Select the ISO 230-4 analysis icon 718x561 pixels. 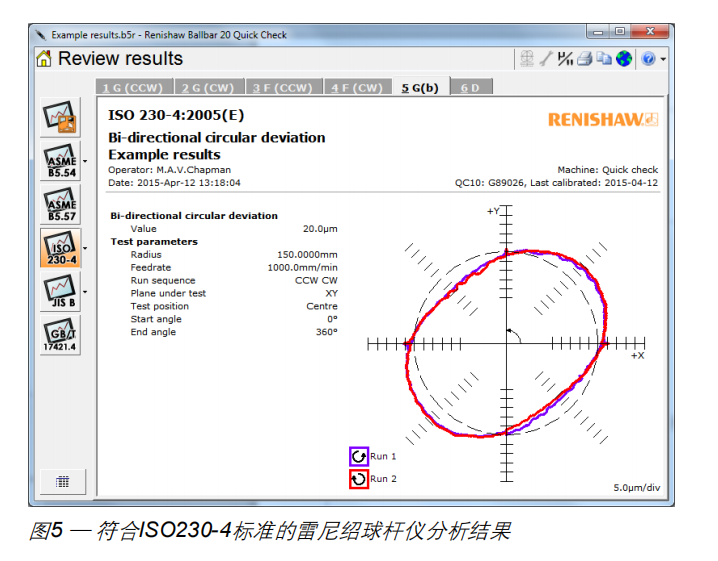pyautogui.click(x=60, y=248)
